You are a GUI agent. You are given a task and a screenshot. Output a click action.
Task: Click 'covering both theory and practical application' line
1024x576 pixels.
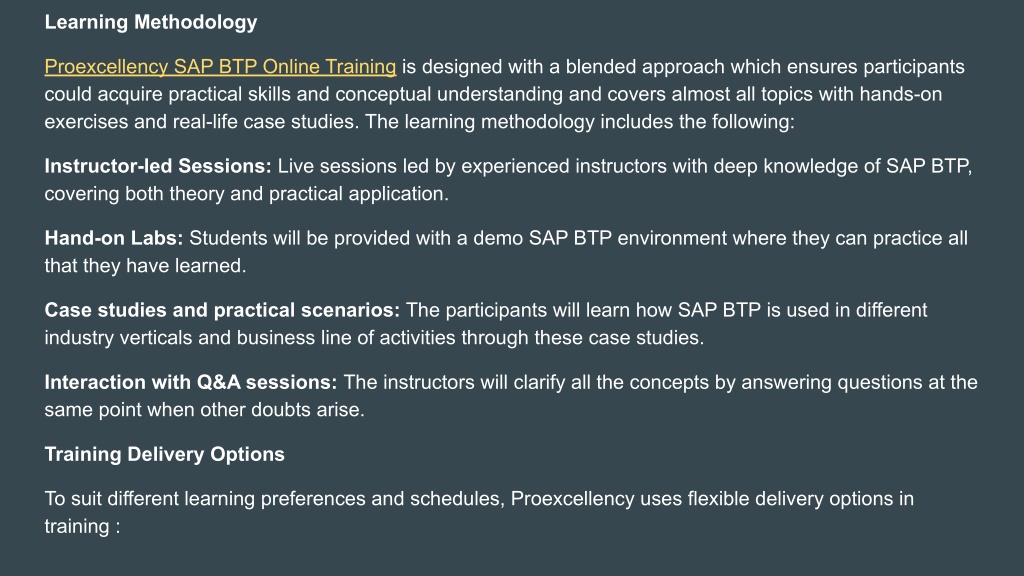point(246,194)
